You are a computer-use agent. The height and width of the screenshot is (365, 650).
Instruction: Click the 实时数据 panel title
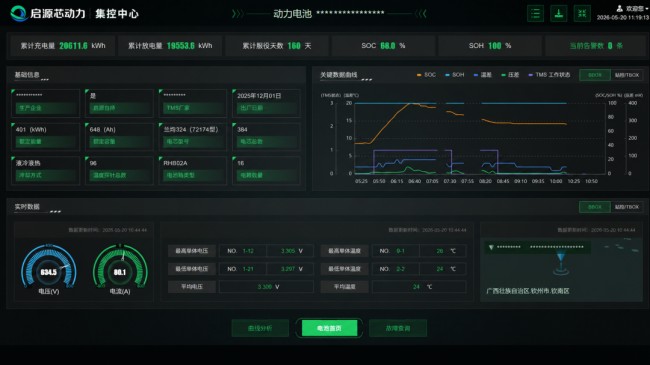(x=27, y=207)
